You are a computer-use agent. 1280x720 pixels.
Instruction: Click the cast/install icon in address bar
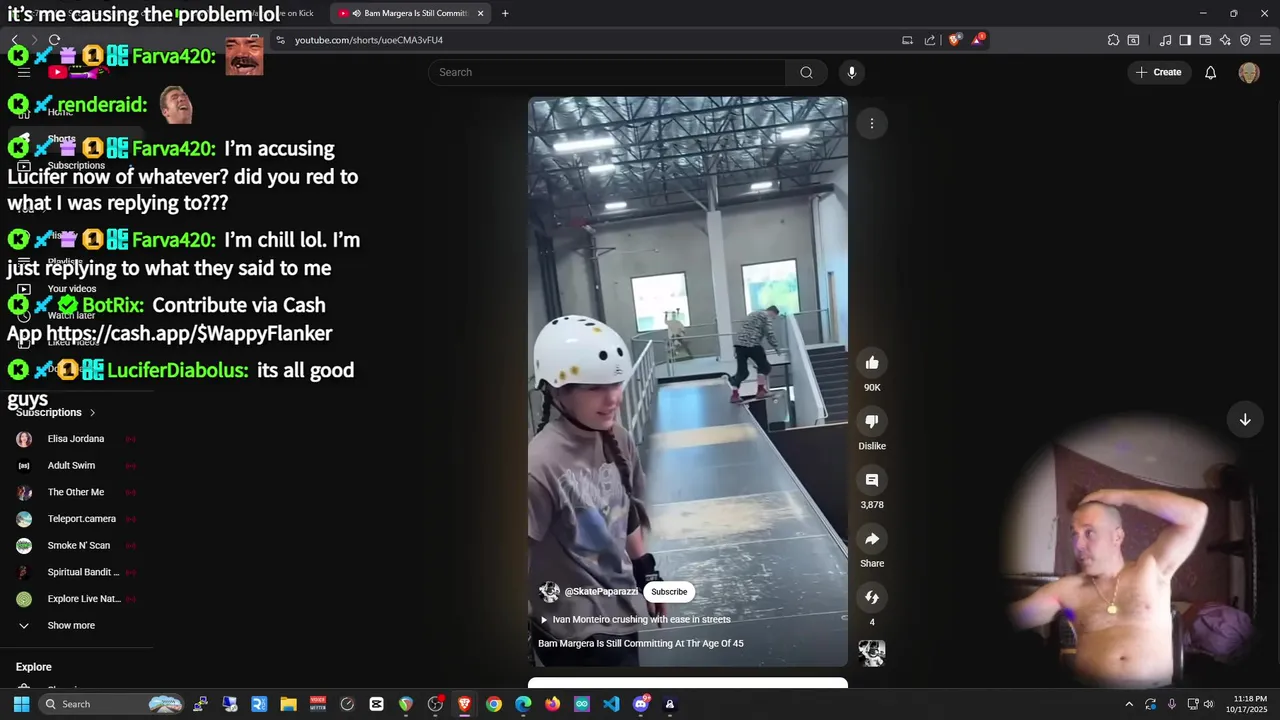pyautogui.click(x=907, y=40)
